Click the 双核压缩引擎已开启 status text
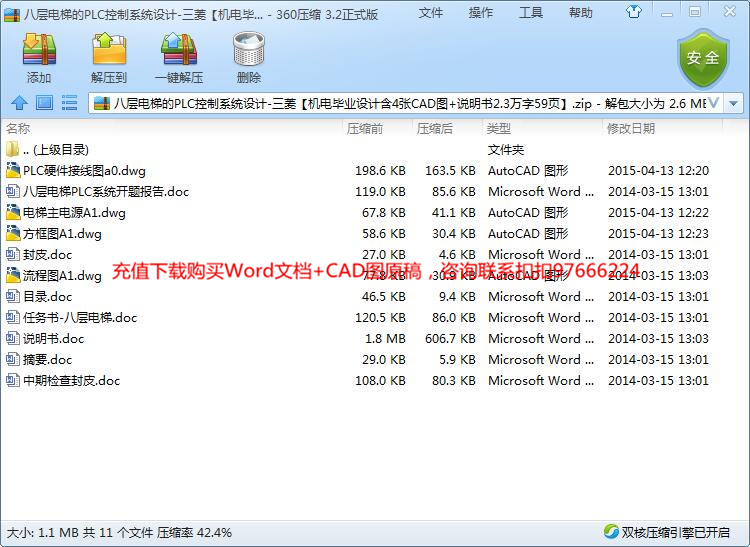 click(x=675, y=532)
